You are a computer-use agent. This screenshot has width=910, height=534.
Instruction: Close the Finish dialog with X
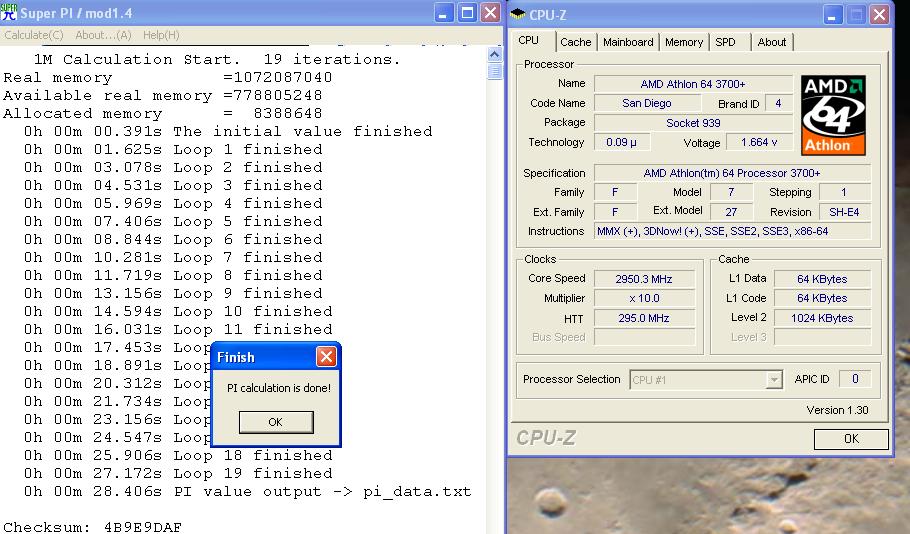tap(326, 356)
